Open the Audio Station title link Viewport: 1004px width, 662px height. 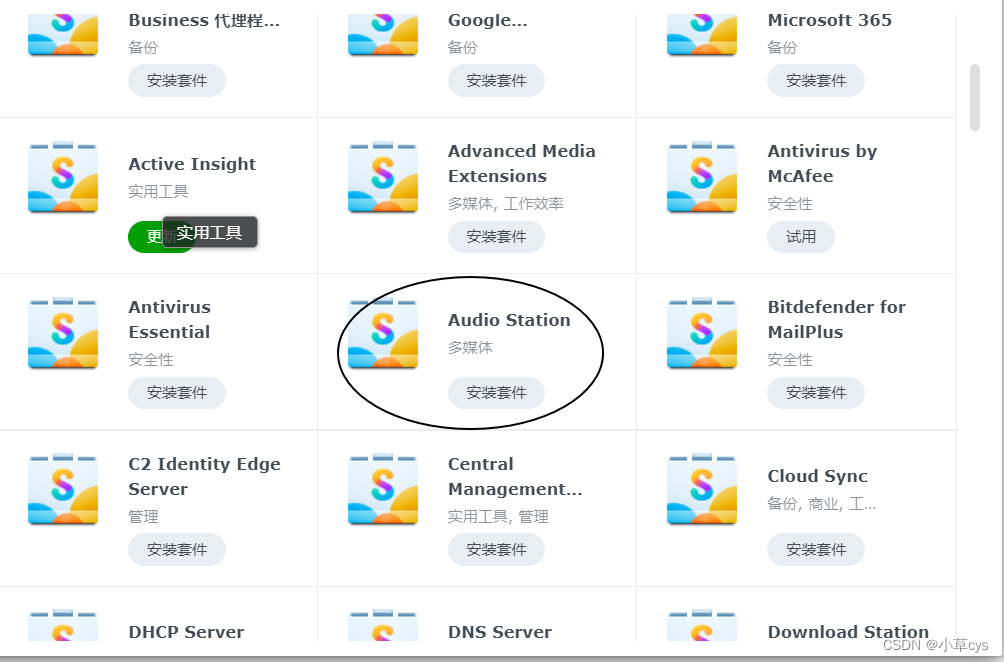(509, 320)
